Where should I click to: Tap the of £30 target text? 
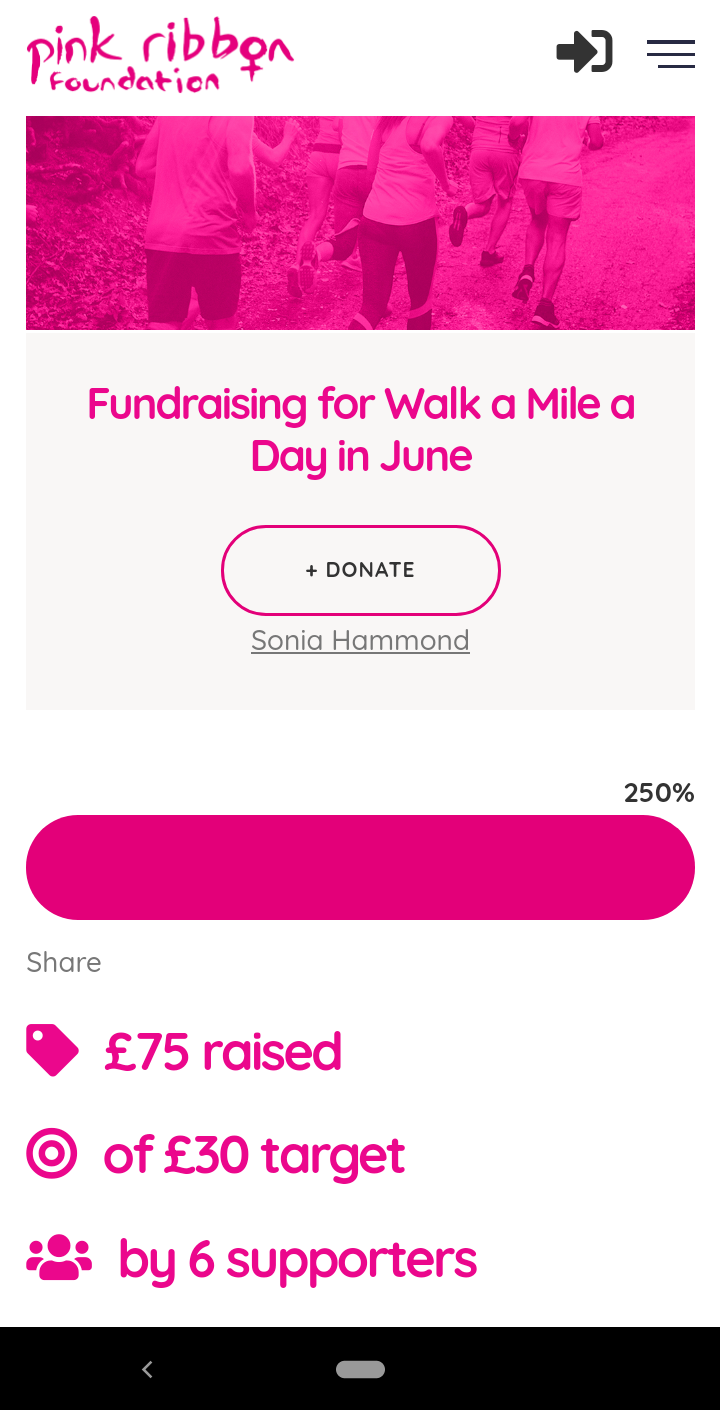254,1156
